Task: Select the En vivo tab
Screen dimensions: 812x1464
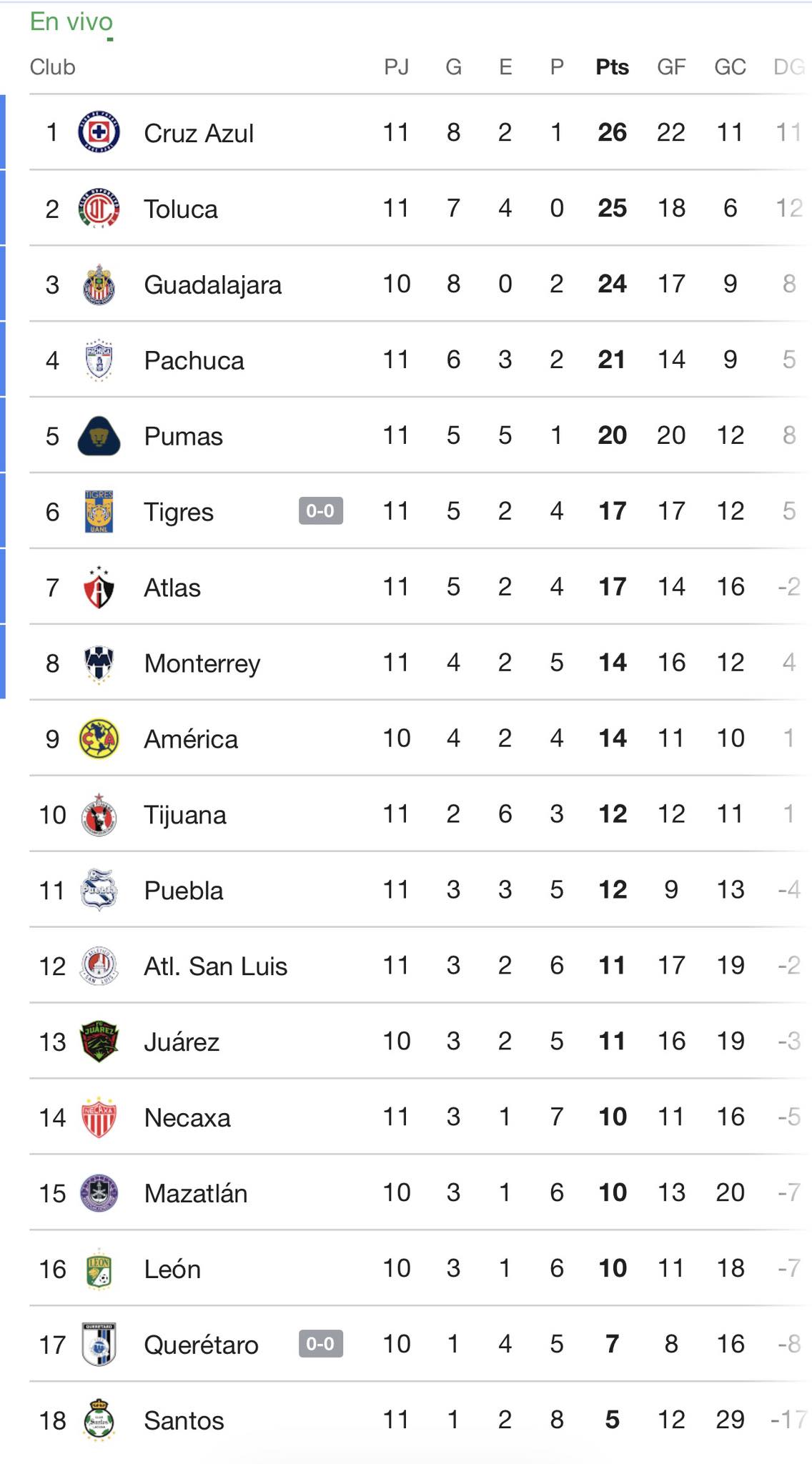Action: [x=71, y=22]
